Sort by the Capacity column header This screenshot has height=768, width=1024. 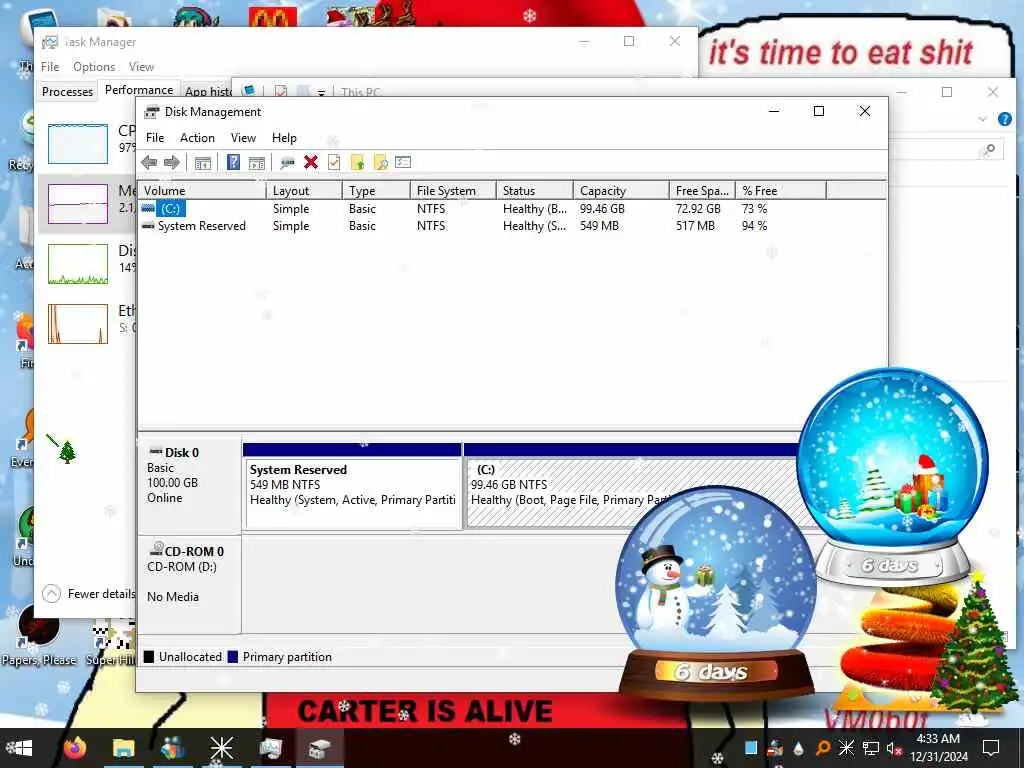pyautogui.click(x=621, y=191)
